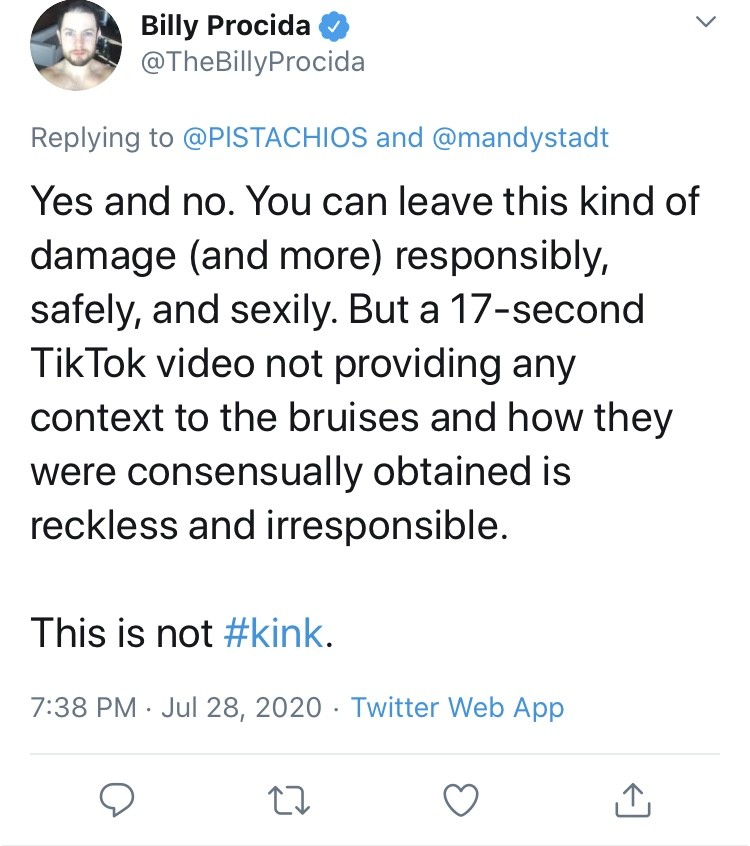Viewport: 750px width, 846px height.
Task: Click the phrase 'reckless and irresponsible'
Action: 268,525
